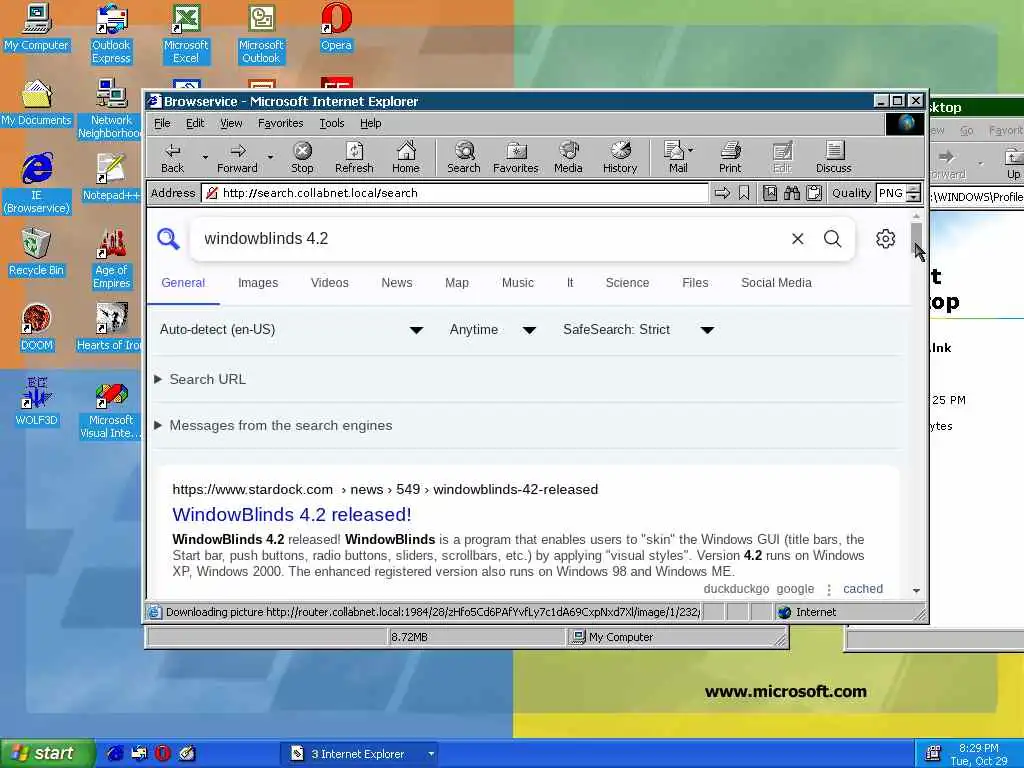
Task: Launch Opera from quick launch bar
Action: (163, 754)
